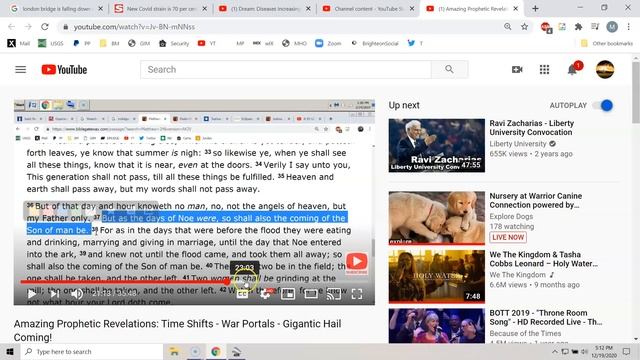Open We The Kingdom Holy Water title
The height and width of the screenshot is (360, 640).
coord(543,259)
